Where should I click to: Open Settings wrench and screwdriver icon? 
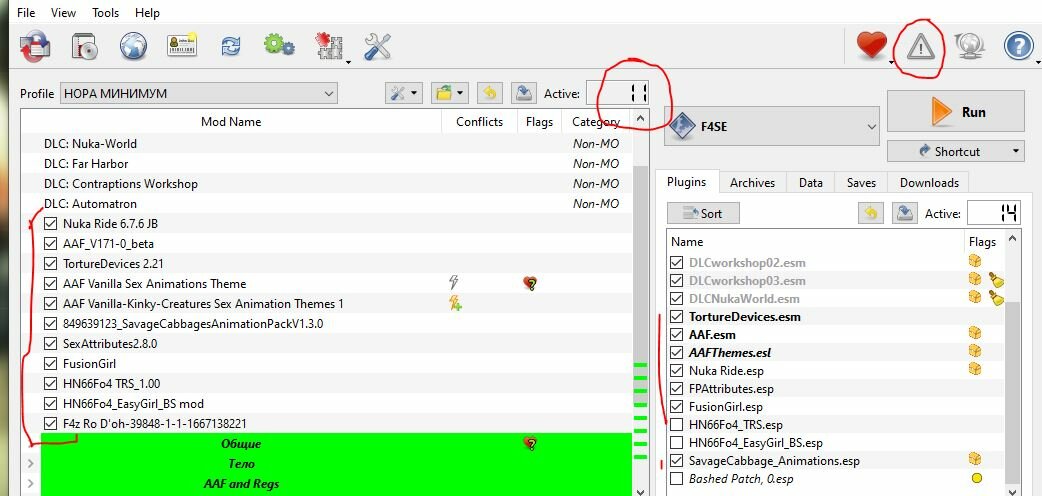pyautogui.click(x=378, y=47)
